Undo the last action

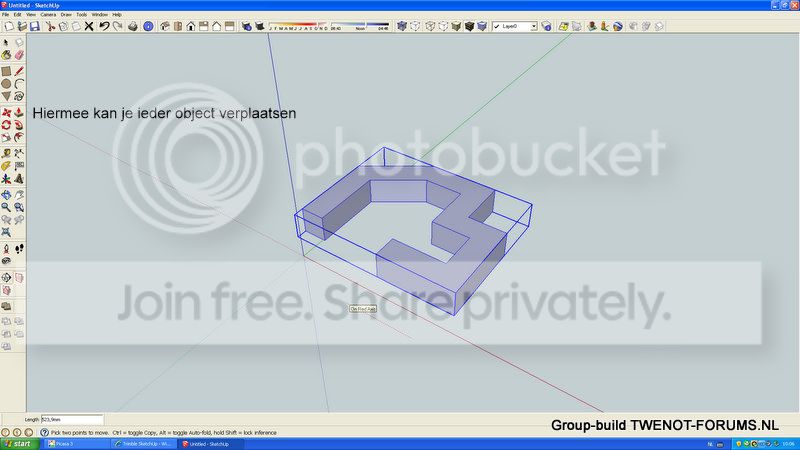click(104, 26)
